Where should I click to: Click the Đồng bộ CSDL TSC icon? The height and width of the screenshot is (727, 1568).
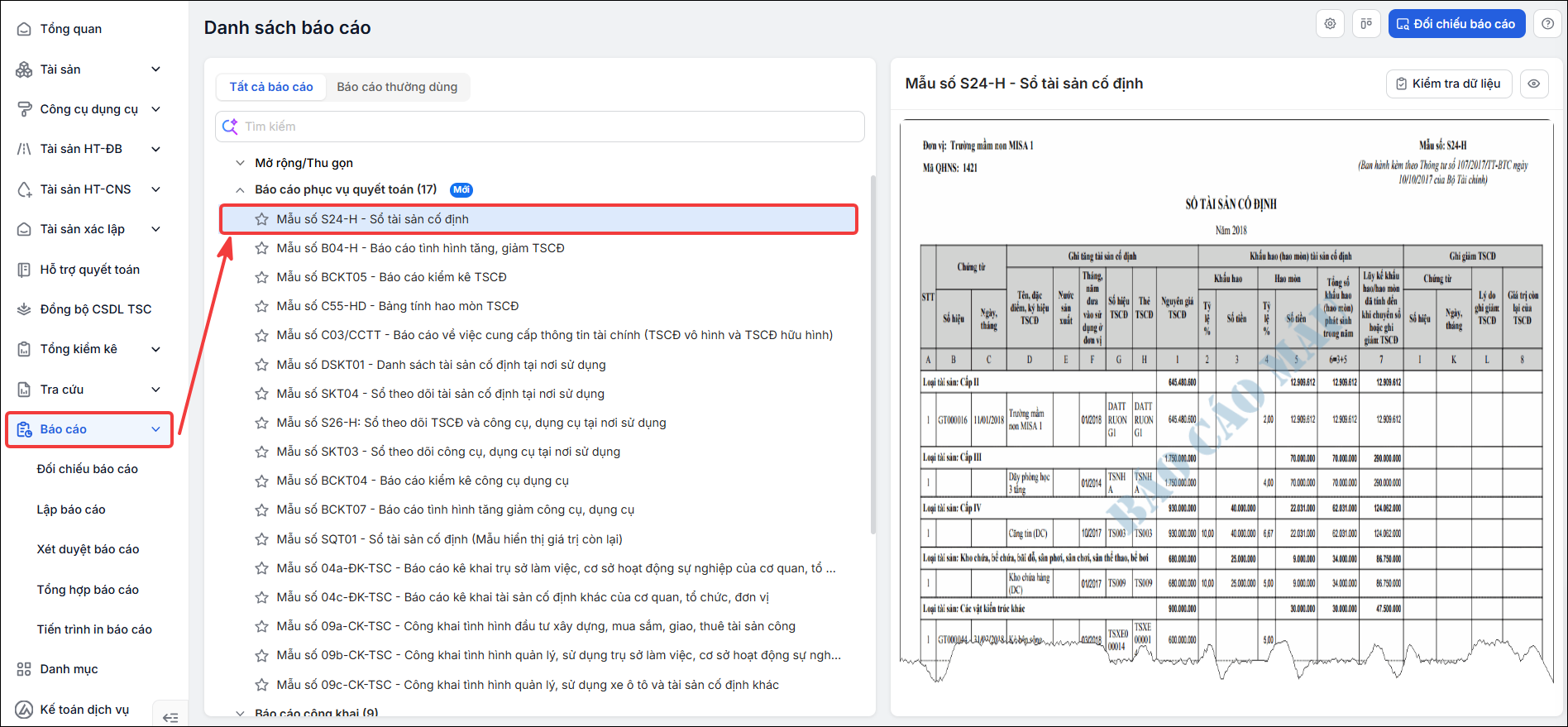click(x=24, y=309)
